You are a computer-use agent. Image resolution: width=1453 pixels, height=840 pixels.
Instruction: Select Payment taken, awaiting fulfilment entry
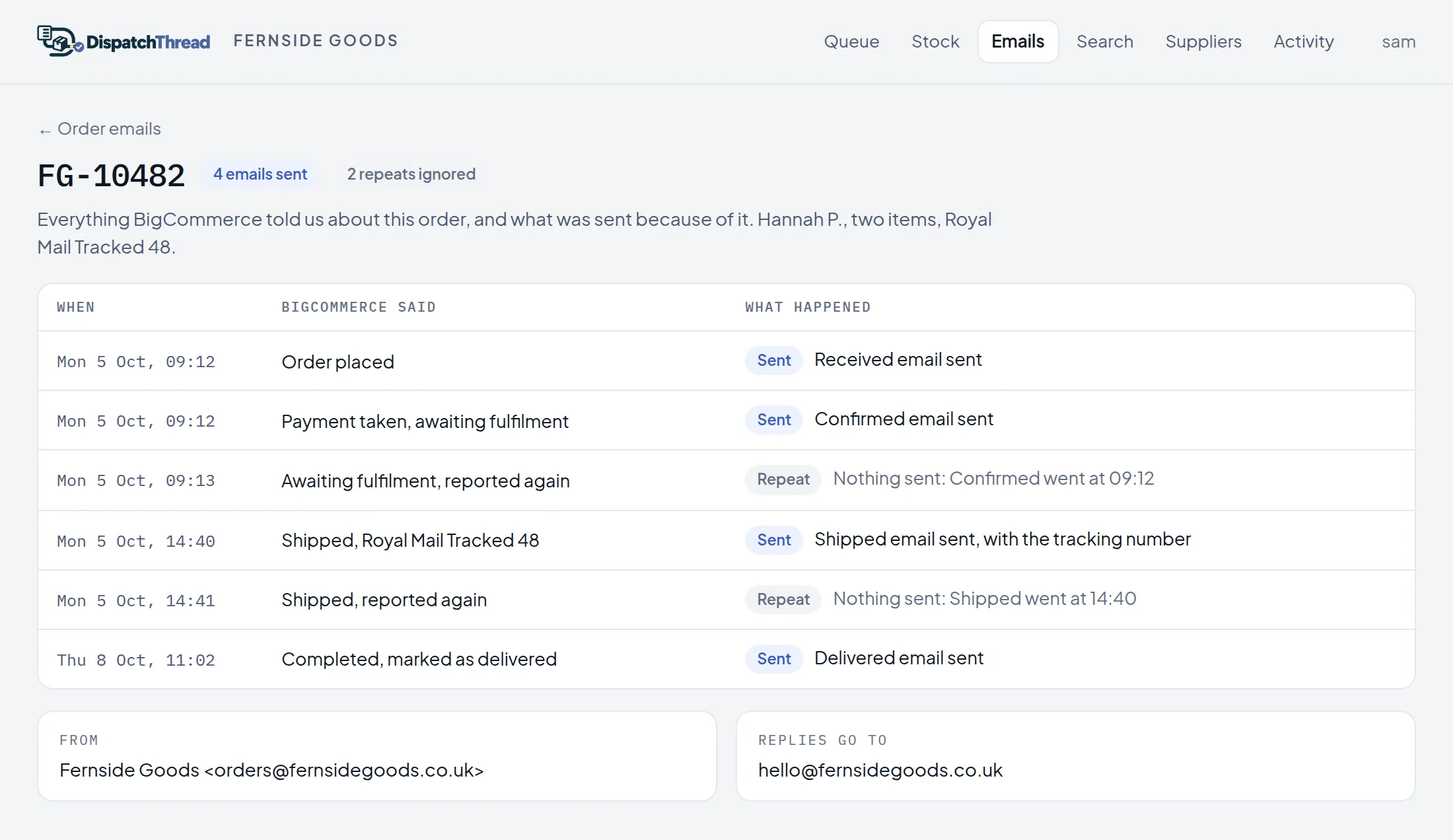coord(425,421)
